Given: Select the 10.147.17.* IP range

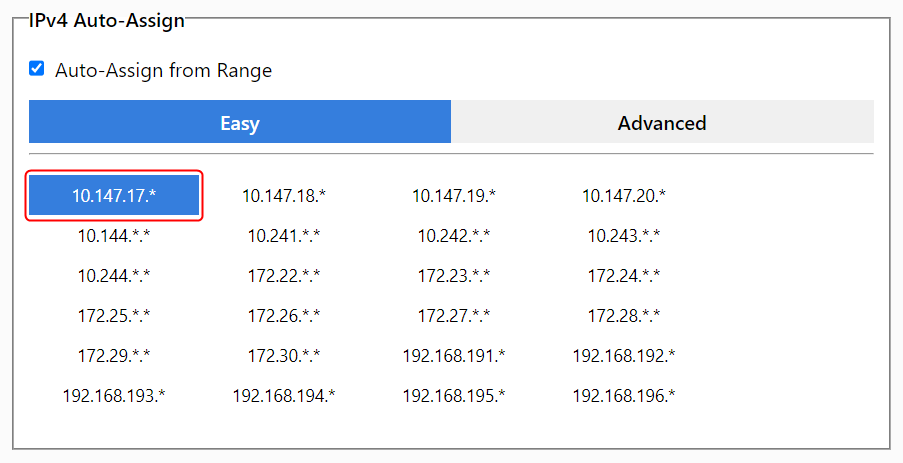Looking at the screenshot, I should 114,196.
